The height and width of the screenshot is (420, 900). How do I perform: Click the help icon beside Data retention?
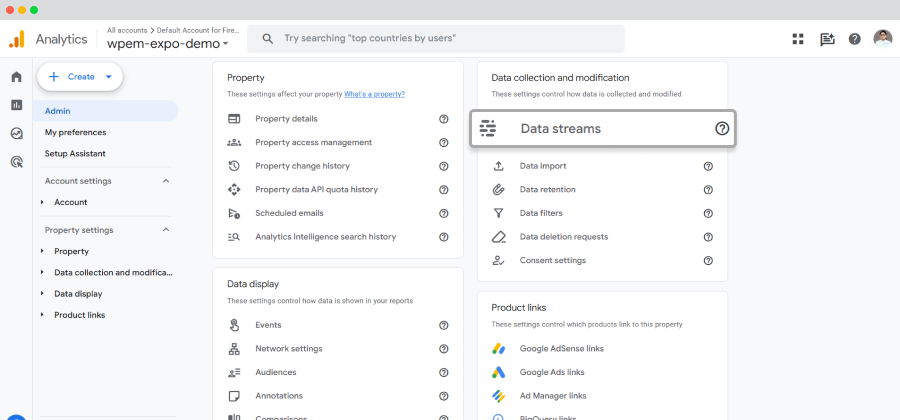point(708,190)
